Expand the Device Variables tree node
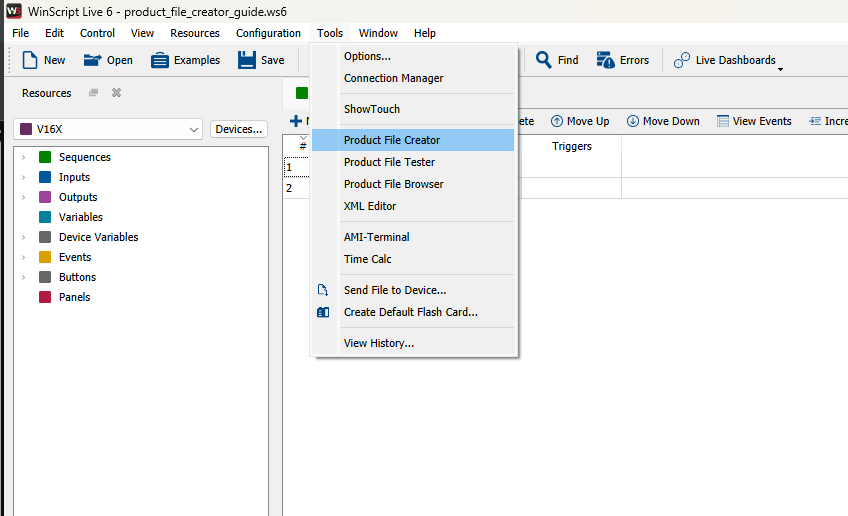Screen dimensions: 848x516 (x=24, y=237)
